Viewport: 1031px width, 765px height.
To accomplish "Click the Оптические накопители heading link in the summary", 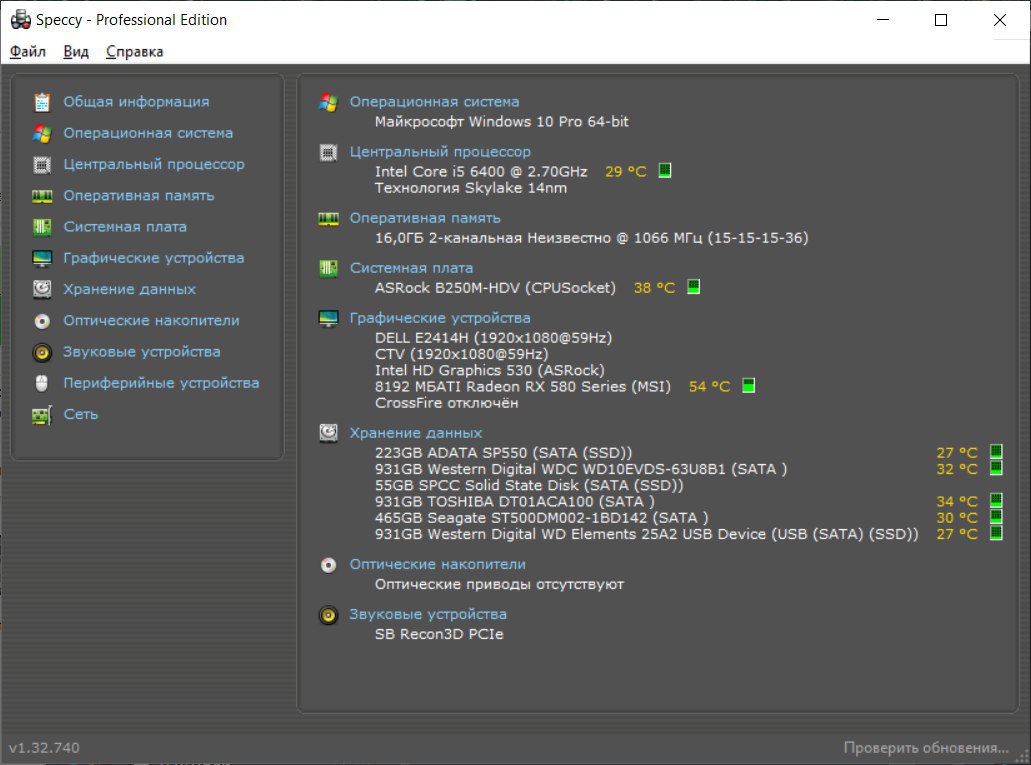I will coord(437,564).
